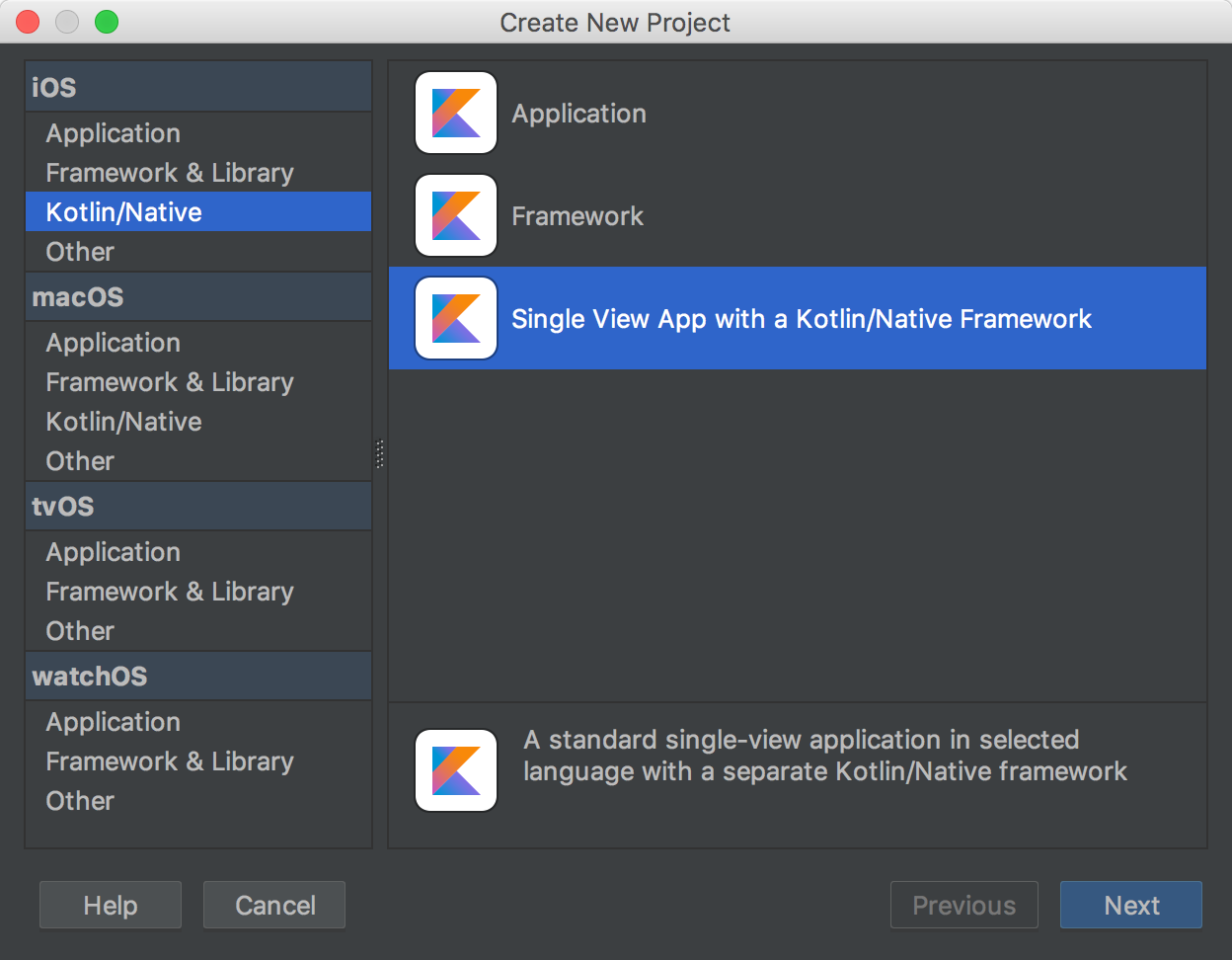Select the Framework Kotlin/Native template

coord(798,215)
